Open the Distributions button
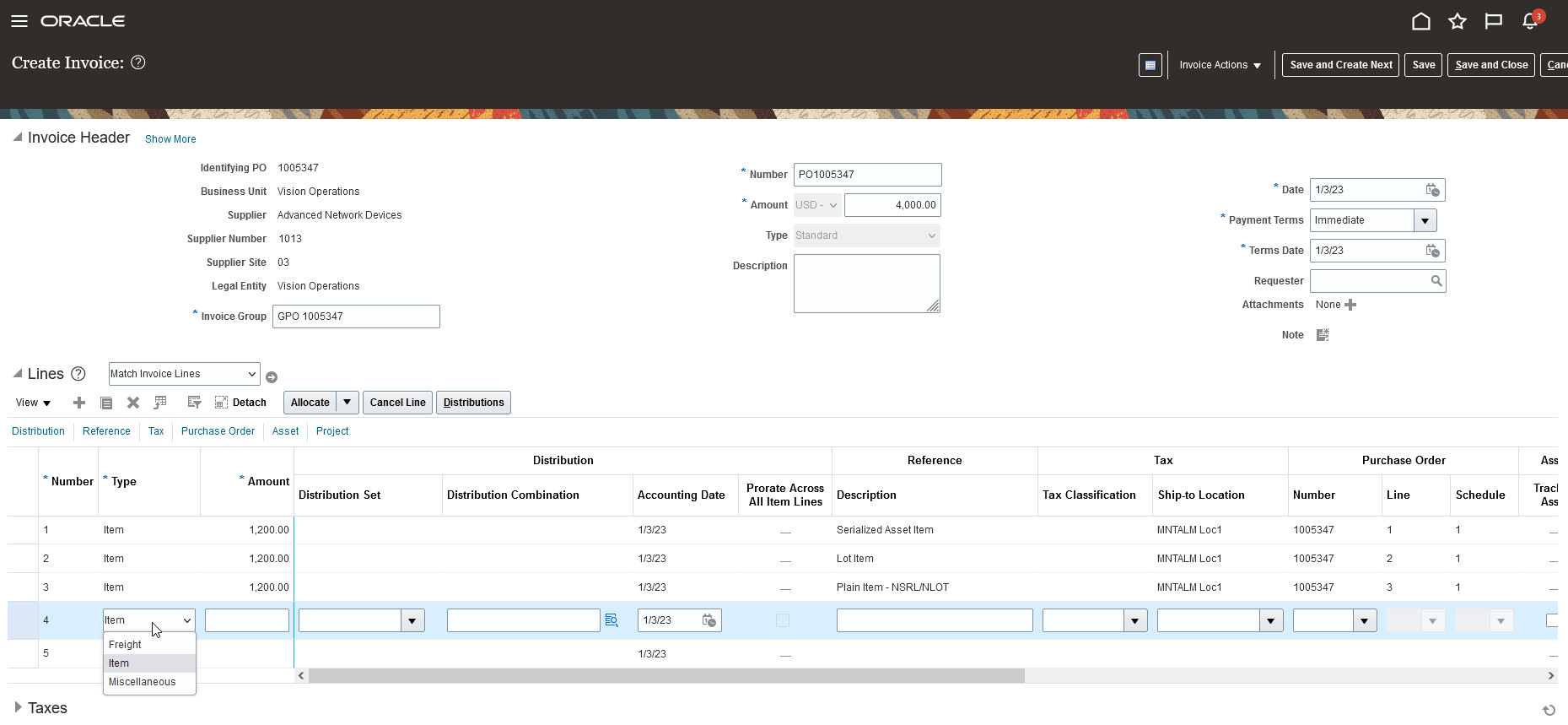Screen dimensions: 1568x725 pos(473,403)
